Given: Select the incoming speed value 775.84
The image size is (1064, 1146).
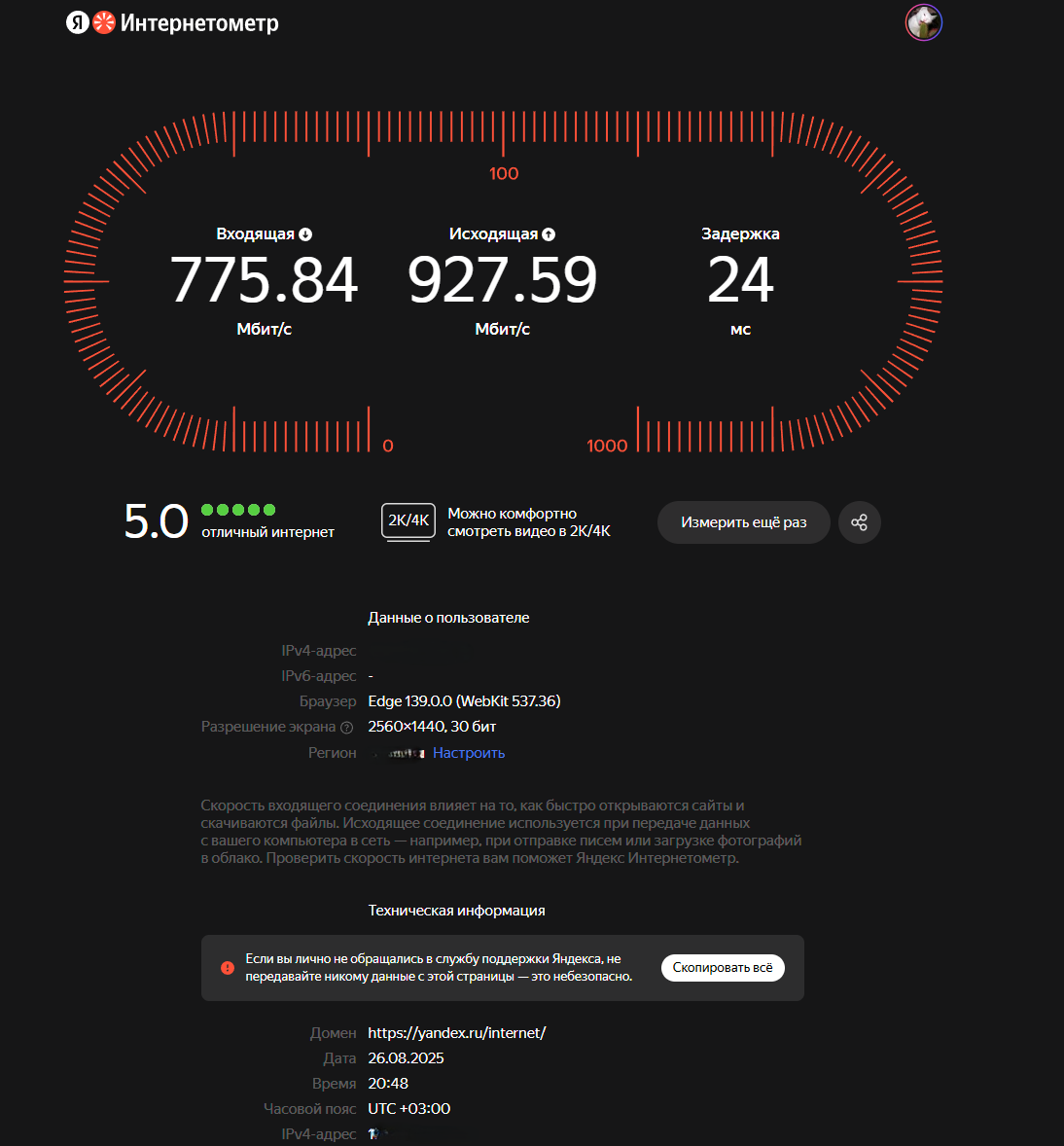Looking at the screenshot, I should click(264, 279).
